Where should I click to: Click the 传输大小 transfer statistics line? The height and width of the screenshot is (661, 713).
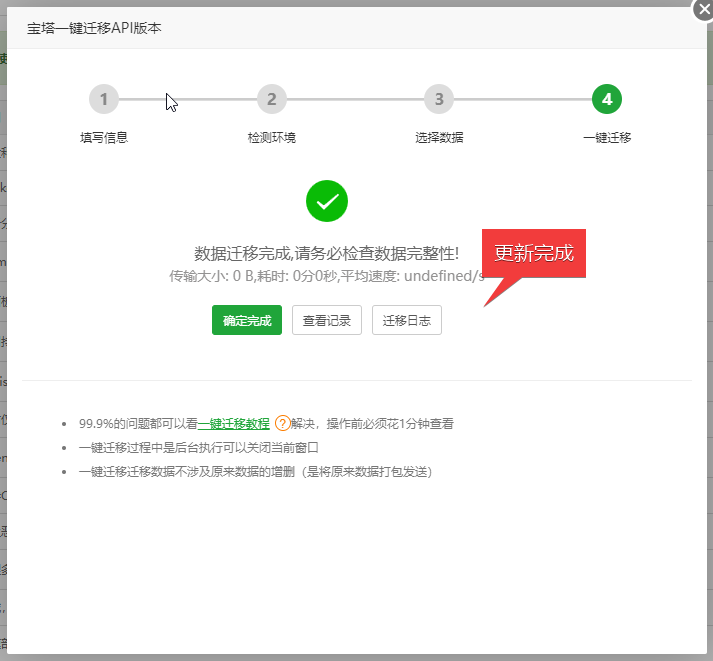(326, 276)
